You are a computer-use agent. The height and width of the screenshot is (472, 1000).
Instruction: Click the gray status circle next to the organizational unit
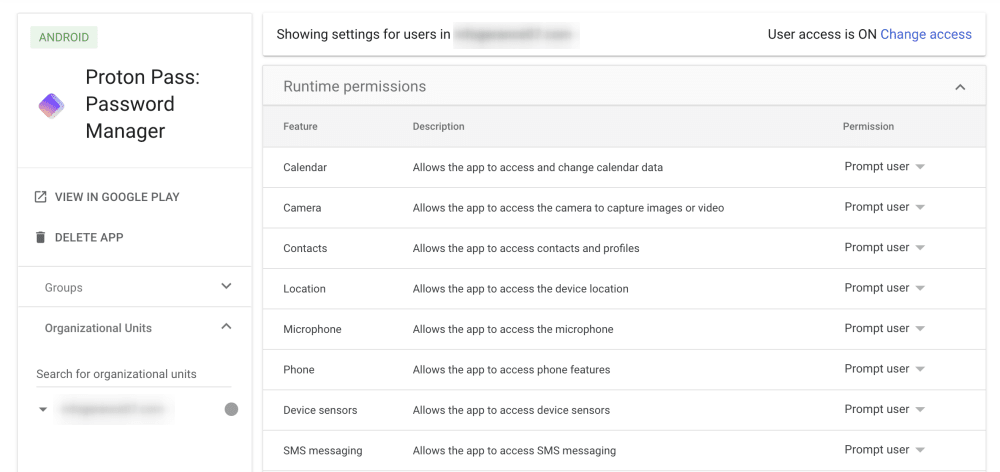tap(232, 409)
